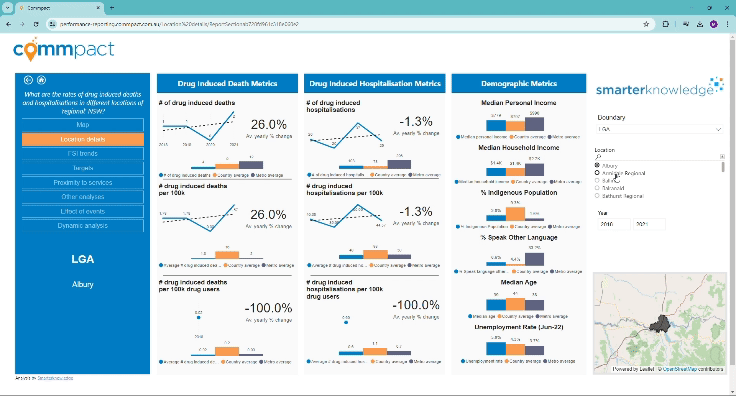Open the browser downloads icon

pos(700,24)
